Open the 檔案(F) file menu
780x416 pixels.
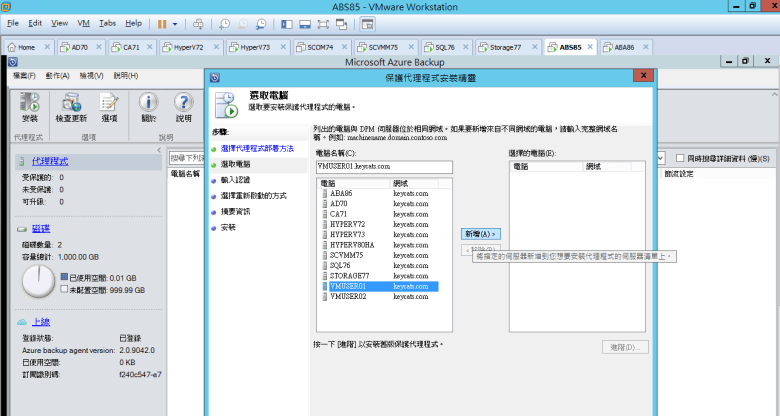tap(24, 75)
